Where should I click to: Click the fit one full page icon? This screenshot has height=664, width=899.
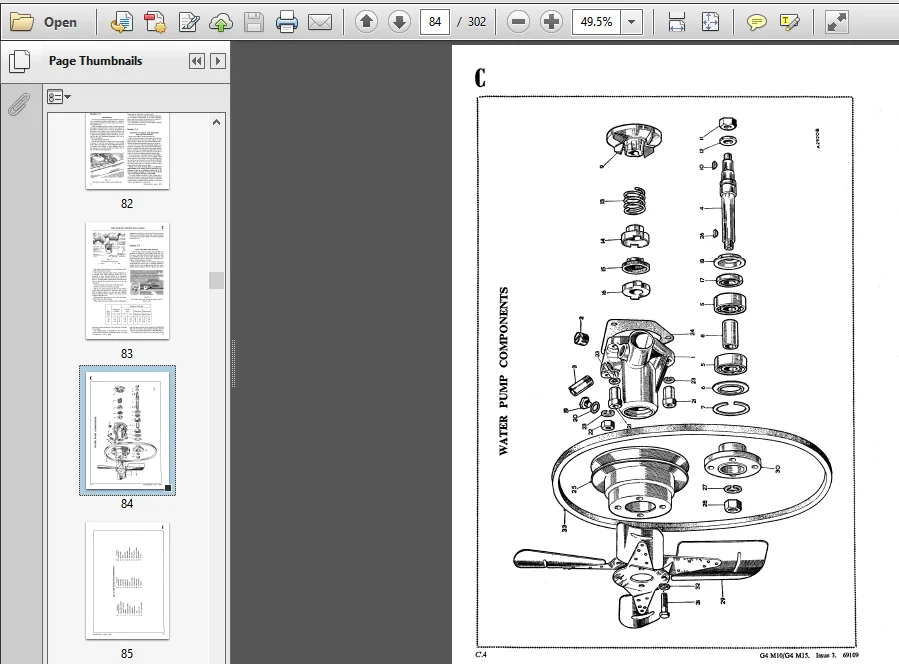[710, 22]
